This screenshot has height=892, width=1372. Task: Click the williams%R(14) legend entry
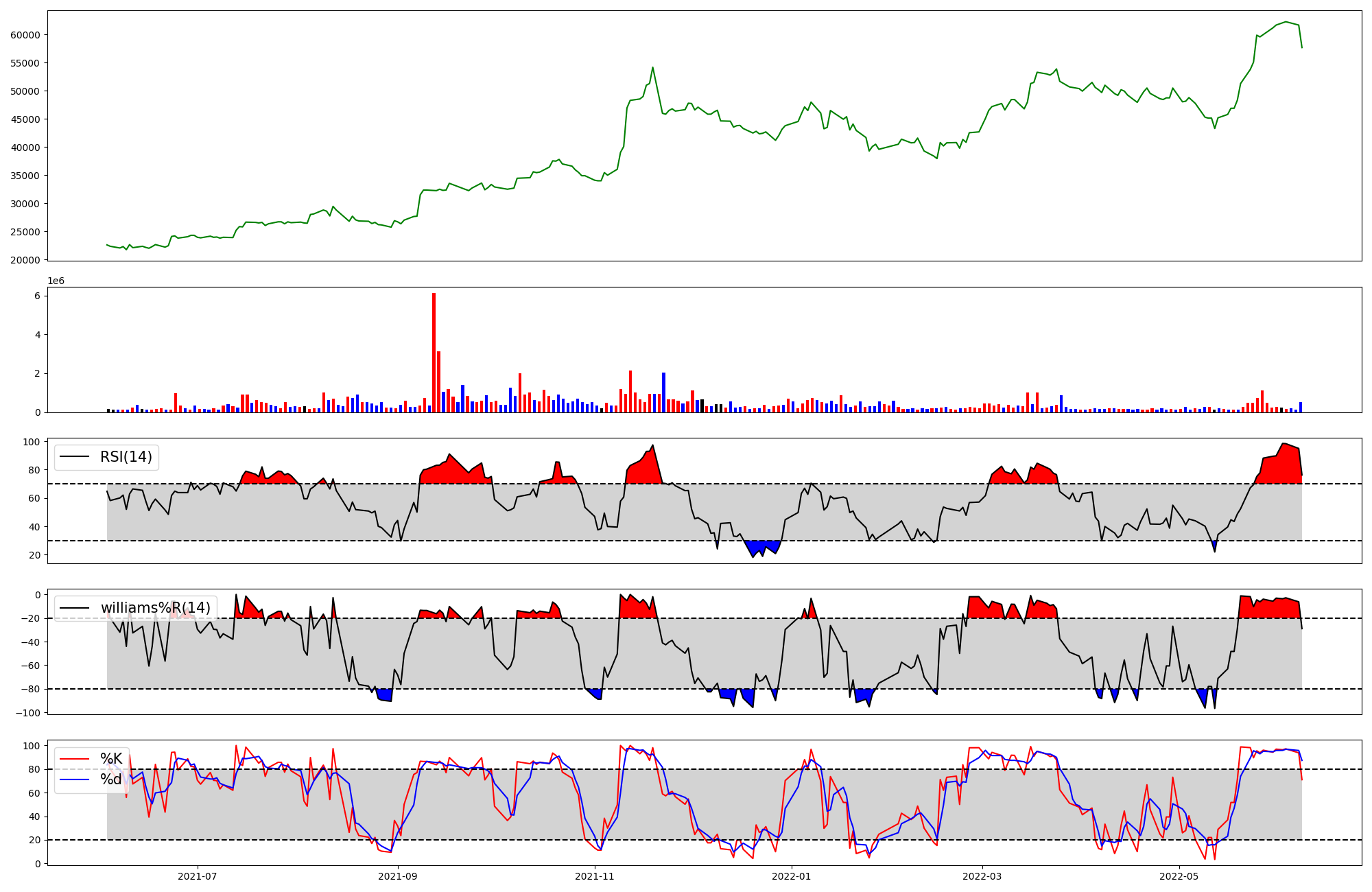(x=155, y=608)
